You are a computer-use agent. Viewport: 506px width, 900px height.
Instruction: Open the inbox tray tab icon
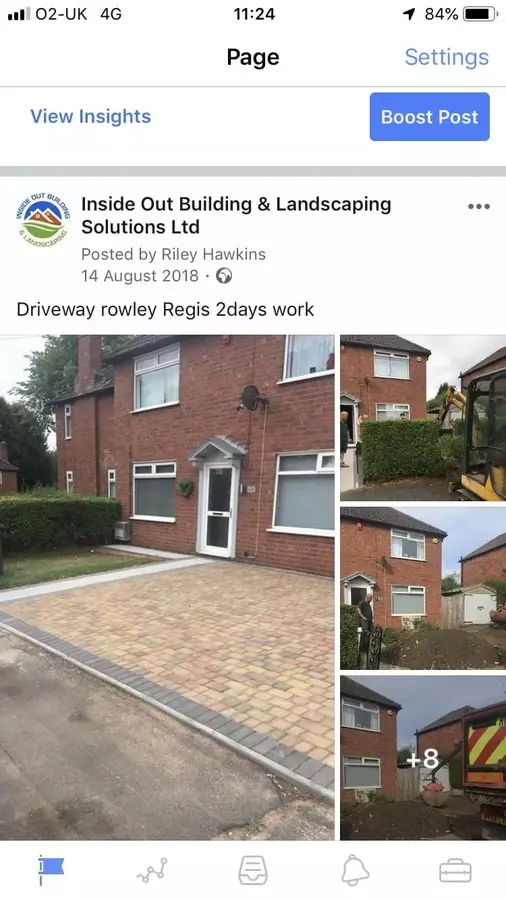coord(253,870)
